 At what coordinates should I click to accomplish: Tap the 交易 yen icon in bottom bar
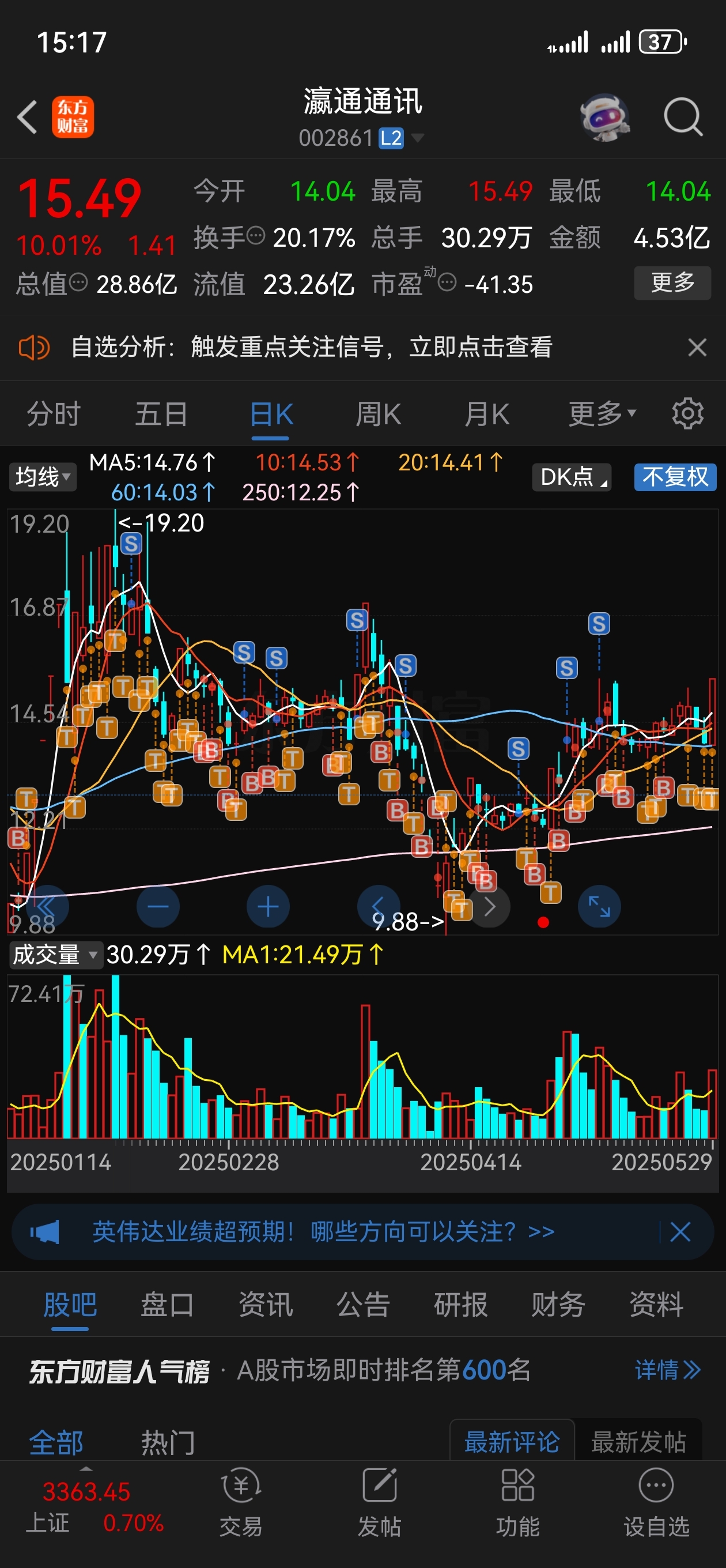[x=240, y=1486]
